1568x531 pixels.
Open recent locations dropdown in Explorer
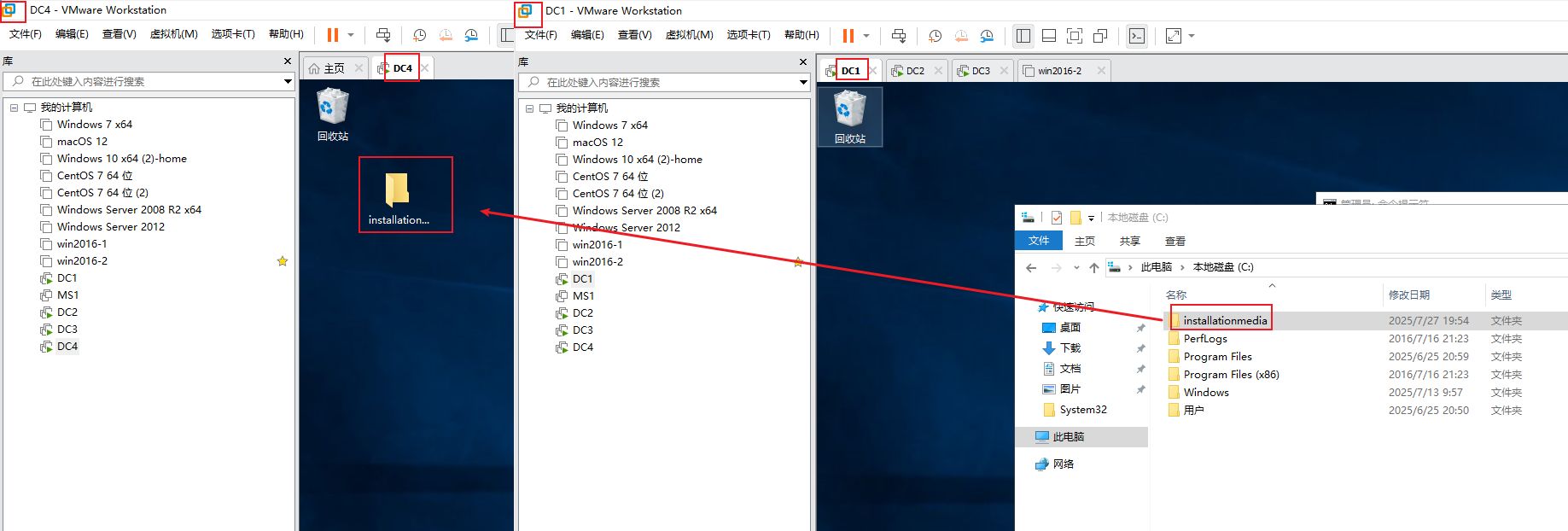1076,267
